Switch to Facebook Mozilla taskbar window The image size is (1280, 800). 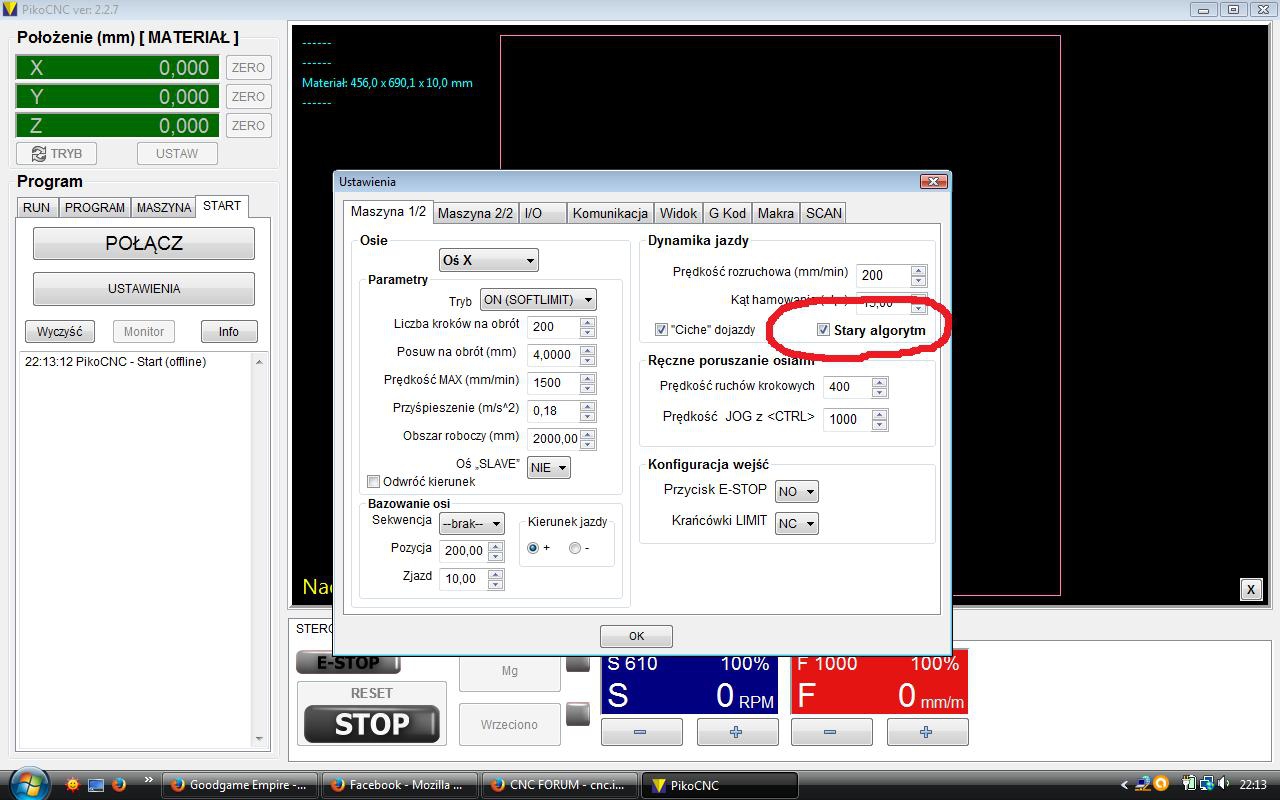(x=400, y=785)
